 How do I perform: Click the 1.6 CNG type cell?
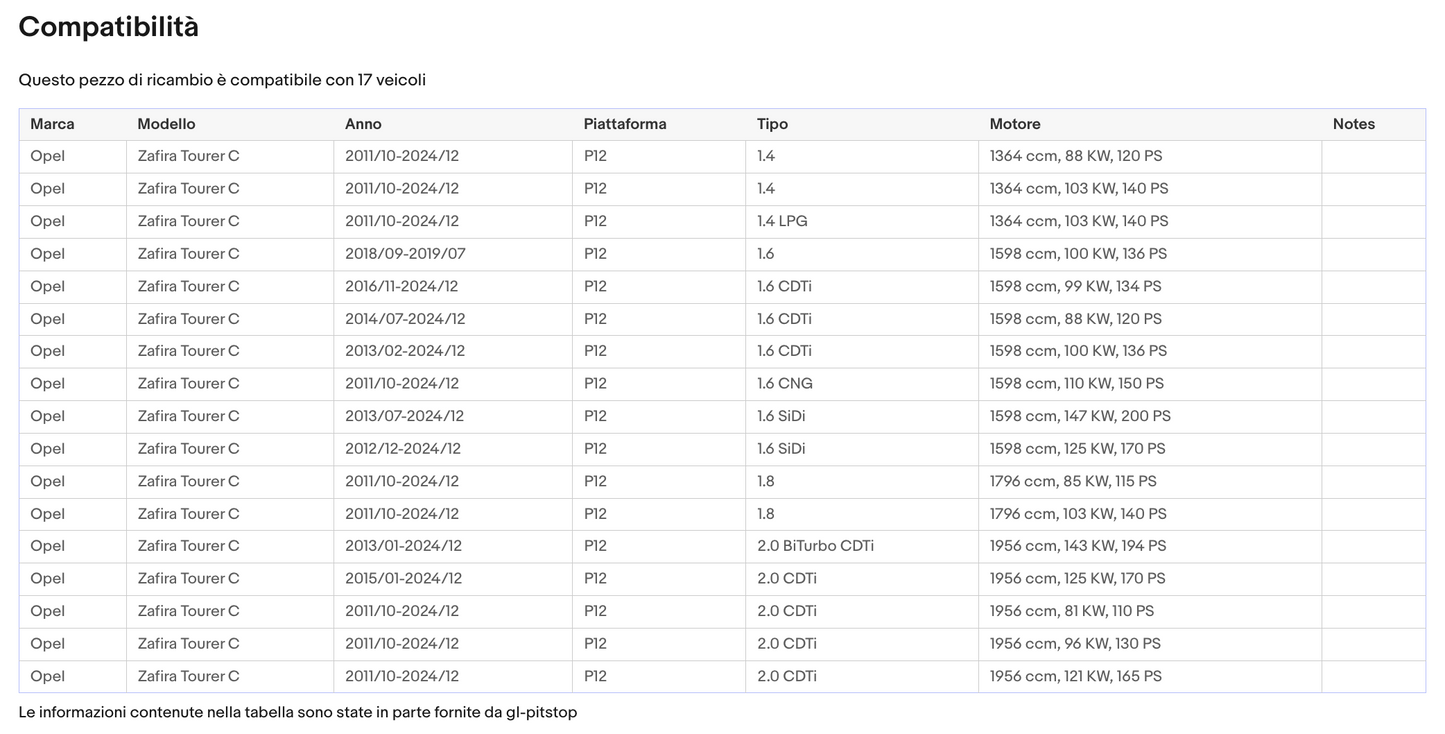coord(785,384)
